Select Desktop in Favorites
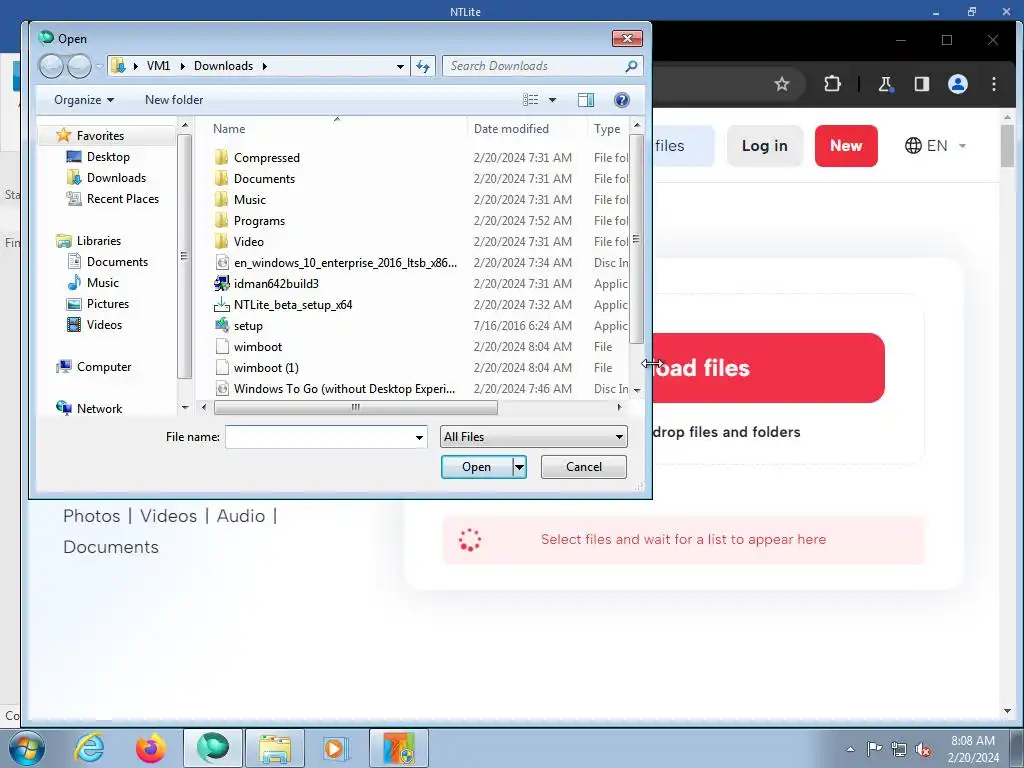 click(x=108, y=157)
